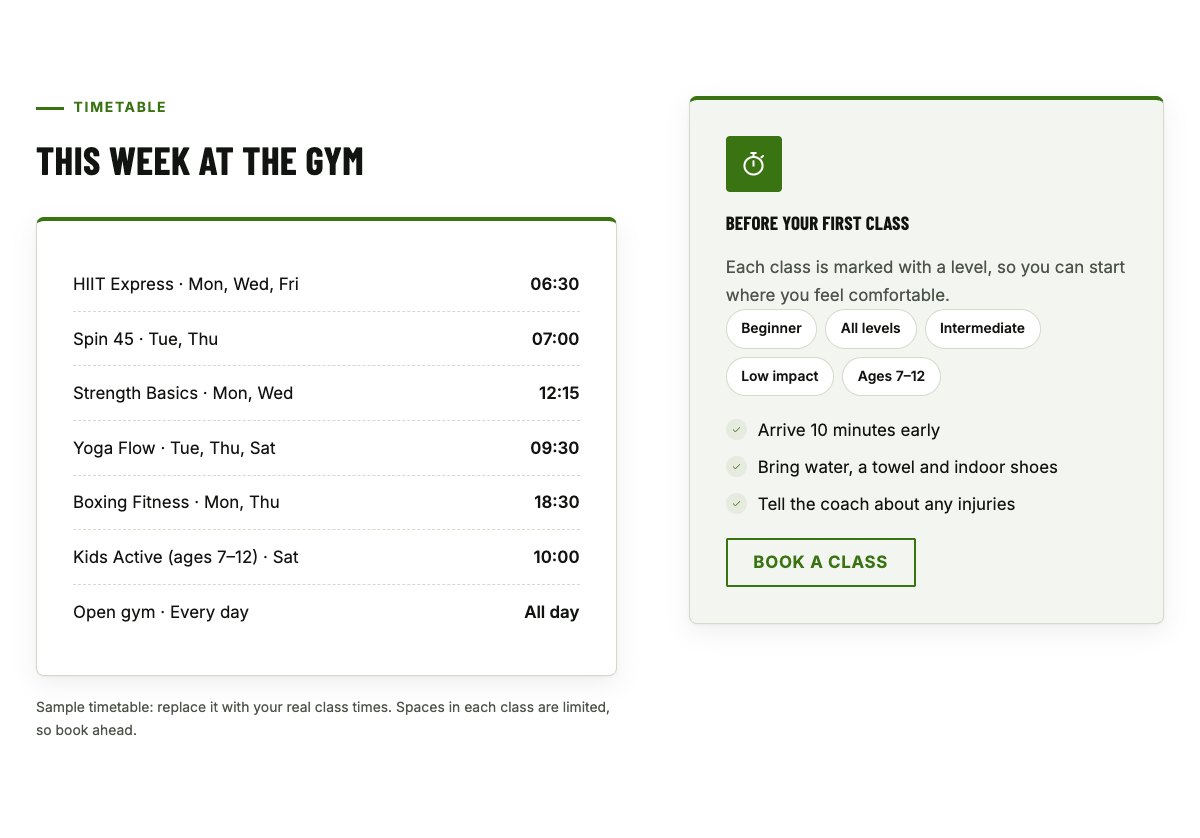Click the green stopwatch icon
Screen dimensions: 1200x838
[x=754, y=164]
